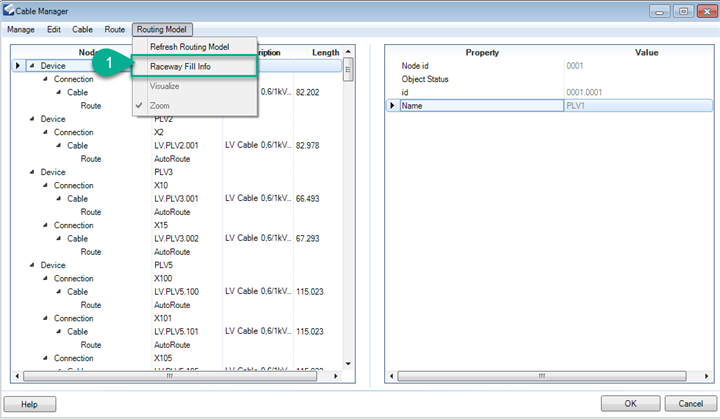Collapse the Cable node LV.PLV3.002

58,238
